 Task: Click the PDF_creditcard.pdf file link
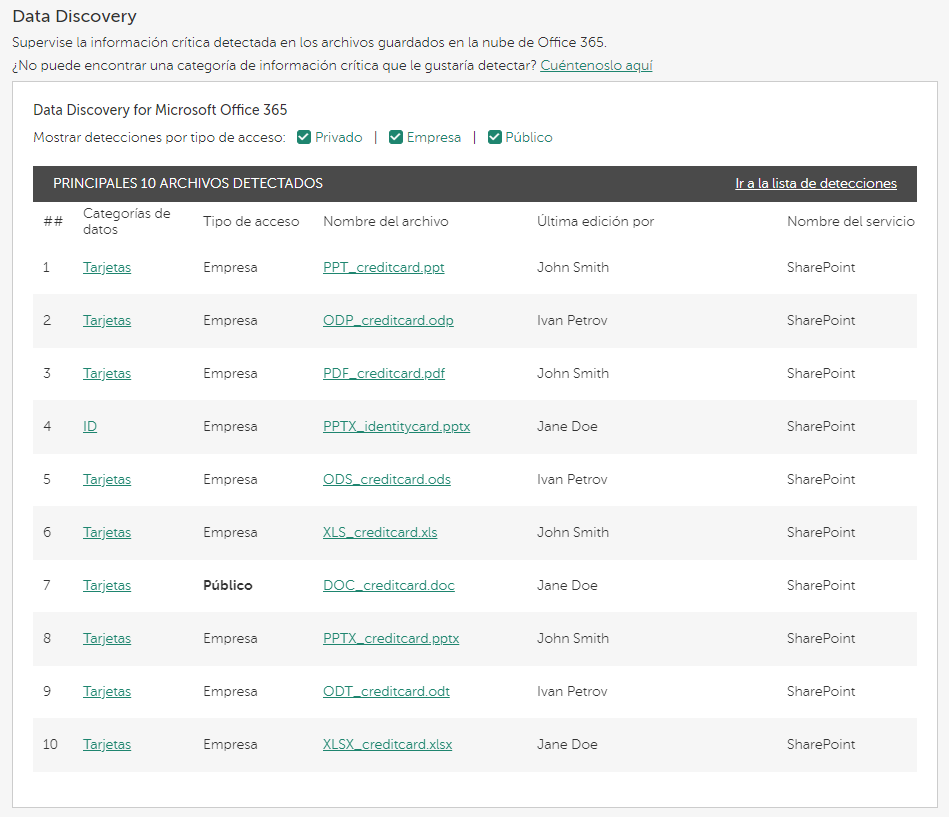(383, 374)
